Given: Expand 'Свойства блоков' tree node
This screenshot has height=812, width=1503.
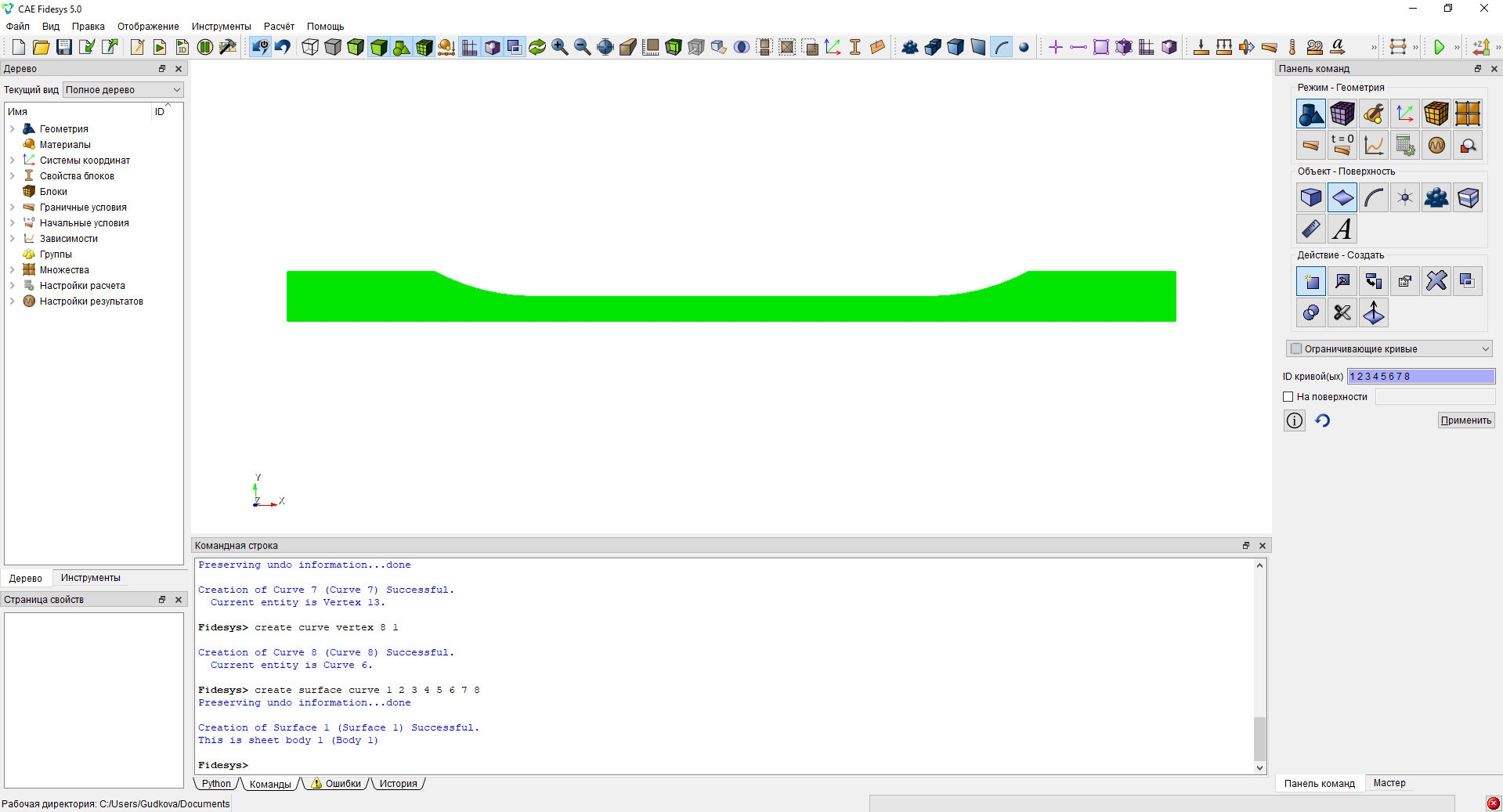Looking at the screenshot, I should point(13,176).
